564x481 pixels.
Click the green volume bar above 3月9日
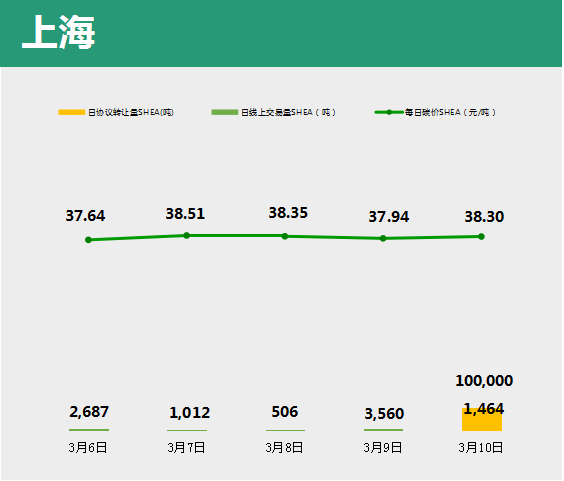click(x=383, y=430)
